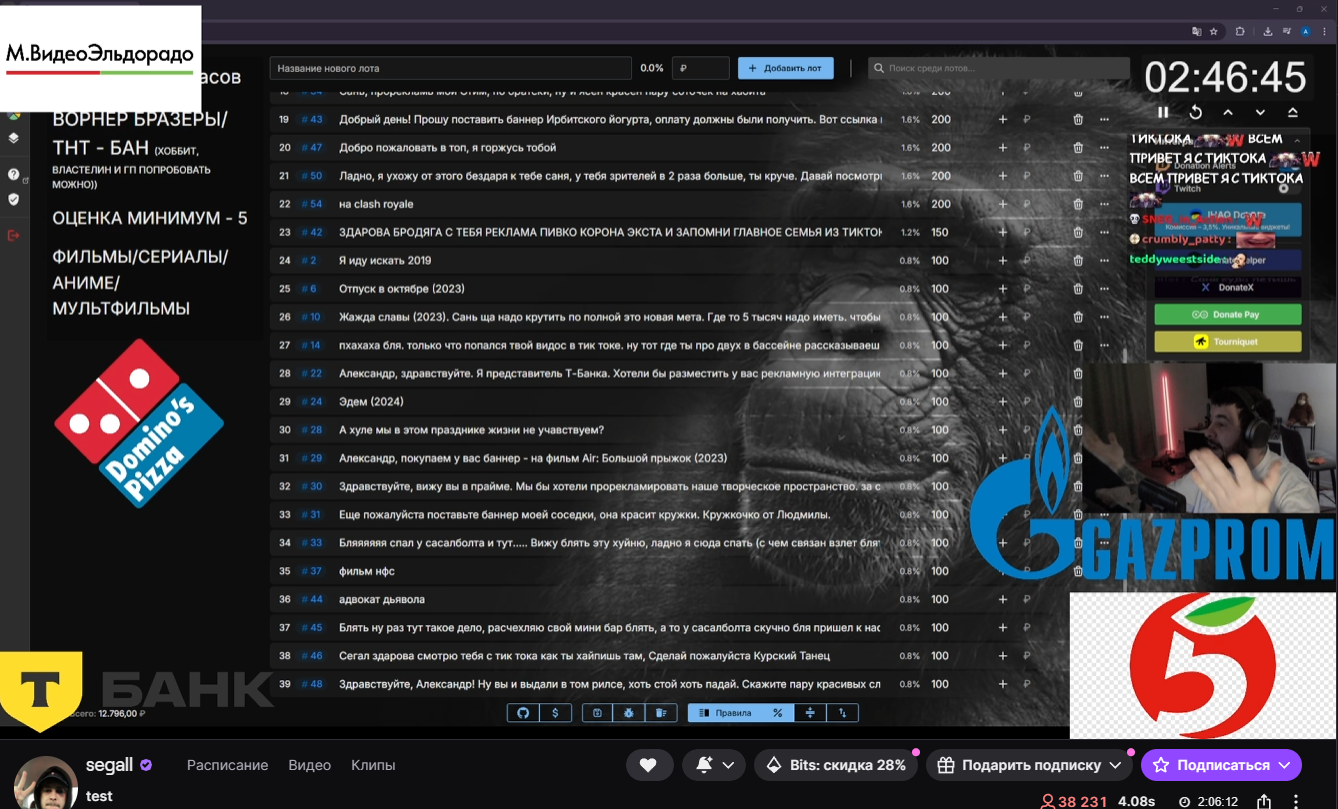The image size is (1338, 809).
Task: Click the Добавить лот button
Action: tap(785, 68)
